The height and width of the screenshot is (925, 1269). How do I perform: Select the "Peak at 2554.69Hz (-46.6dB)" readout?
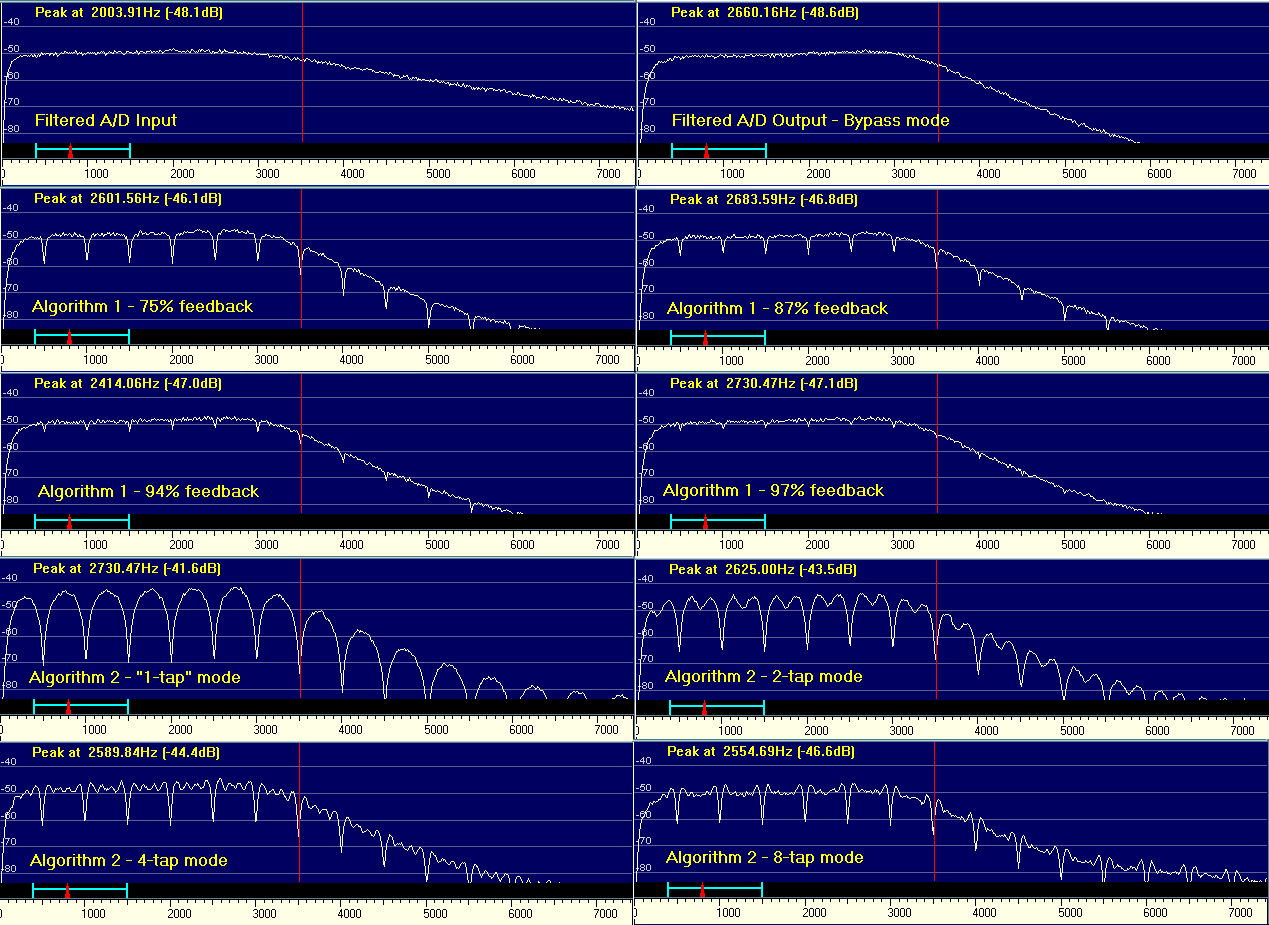click(x=761, y=752)
